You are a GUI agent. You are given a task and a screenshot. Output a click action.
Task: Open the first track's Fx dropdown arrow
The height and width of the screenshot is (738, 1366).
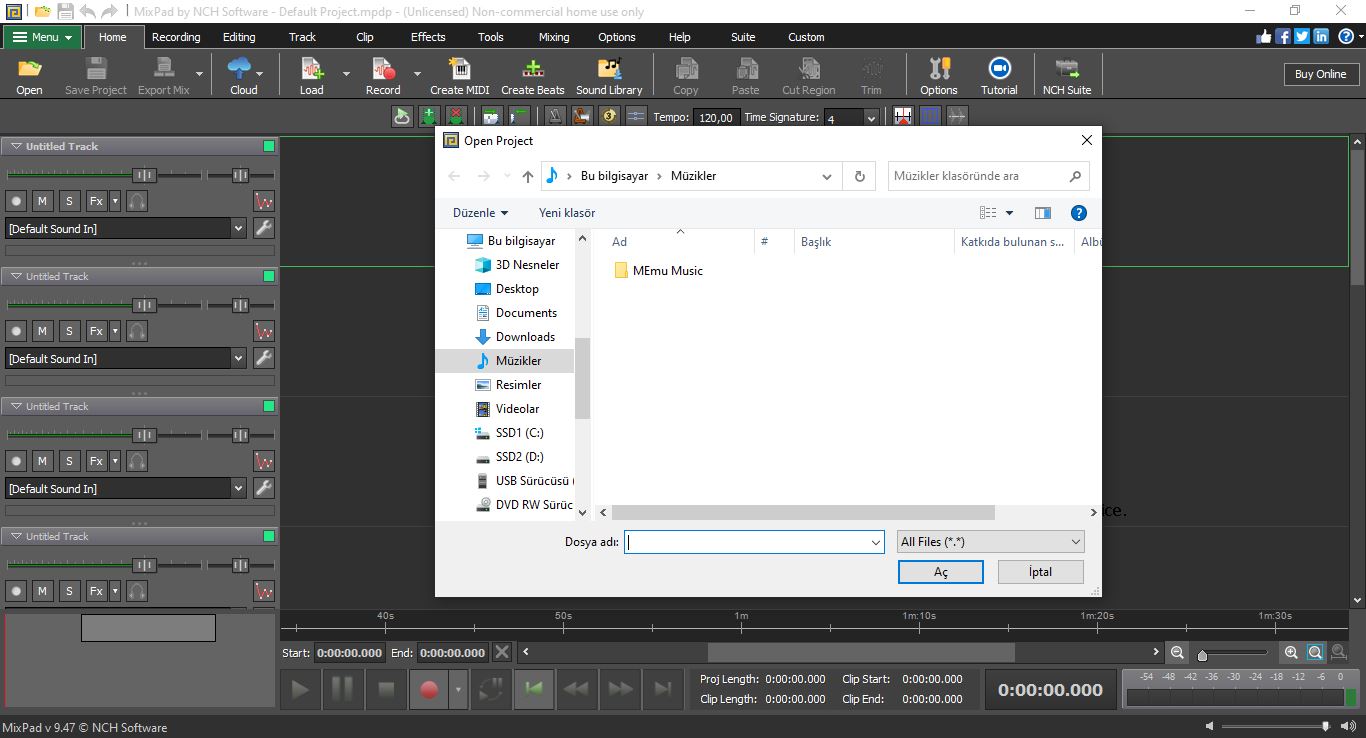point(115,201)
